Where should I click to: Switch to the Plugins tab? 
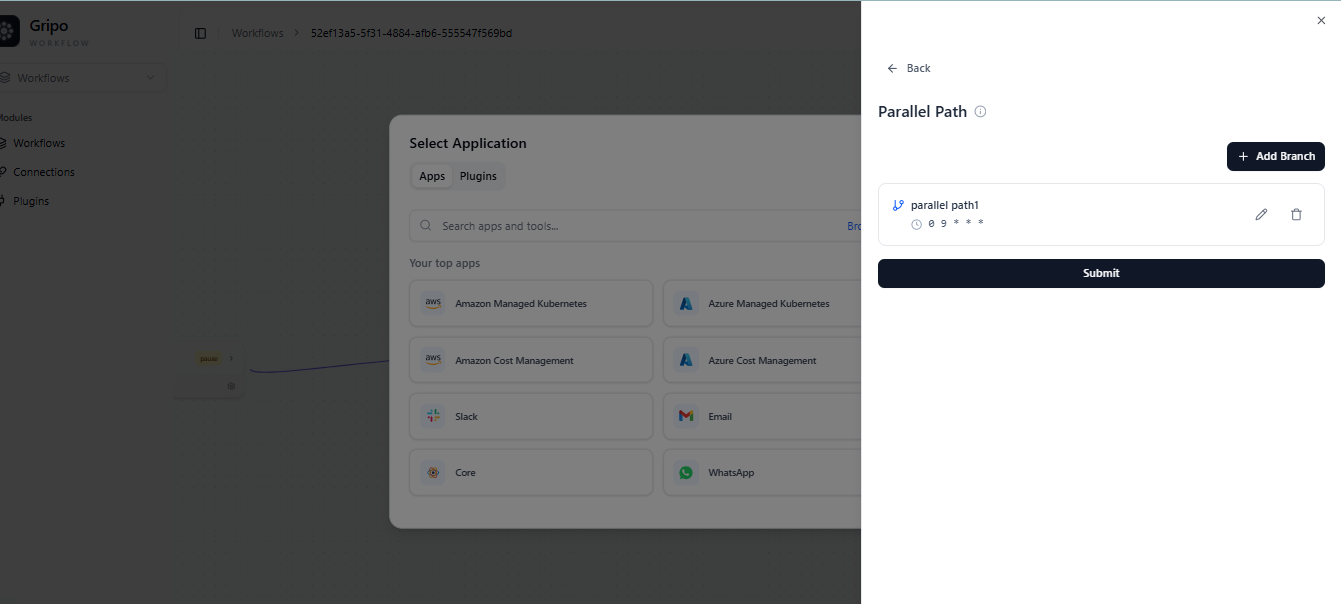click(x=478, y=176)
